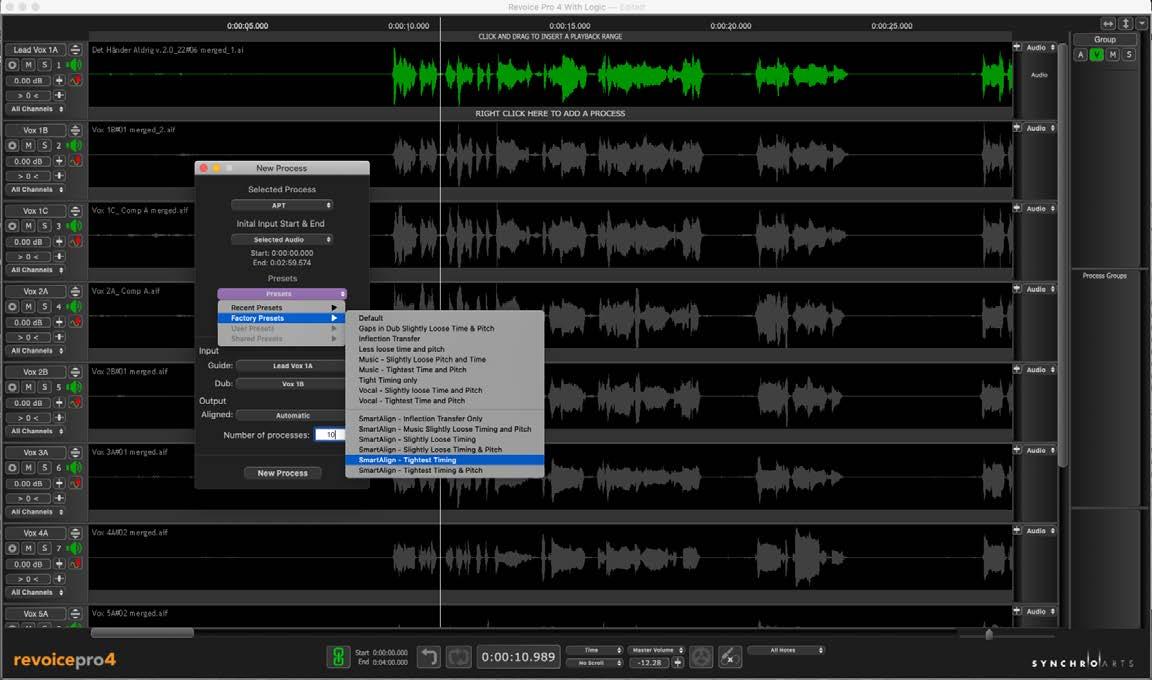Image resolution: width=1152 pixels, height=680 pixels.
Task: Open the No Scroll dropdown
Action: pyautogui.click(x=594, y=662)
